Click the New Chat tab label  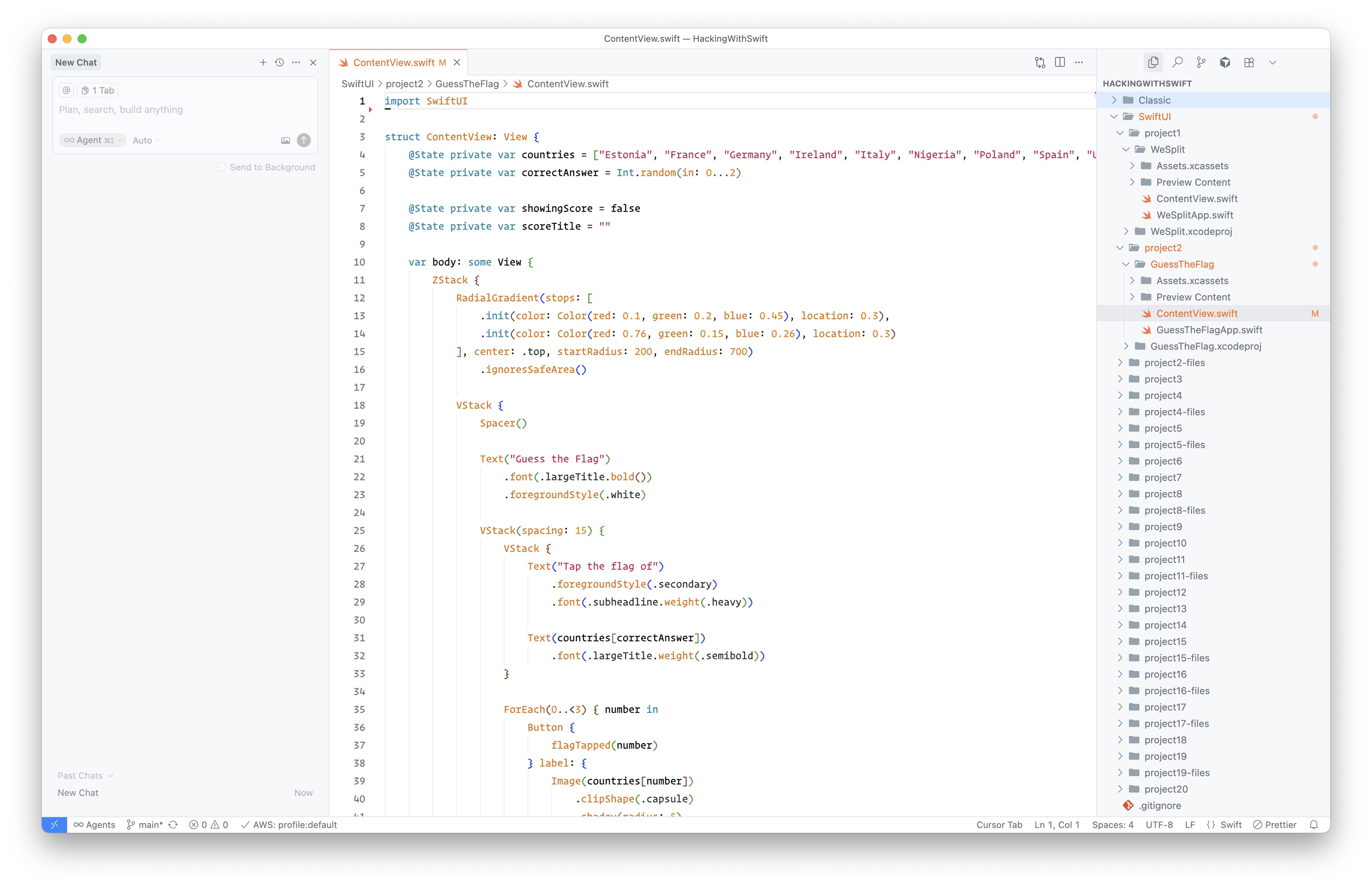click(76, 62)
